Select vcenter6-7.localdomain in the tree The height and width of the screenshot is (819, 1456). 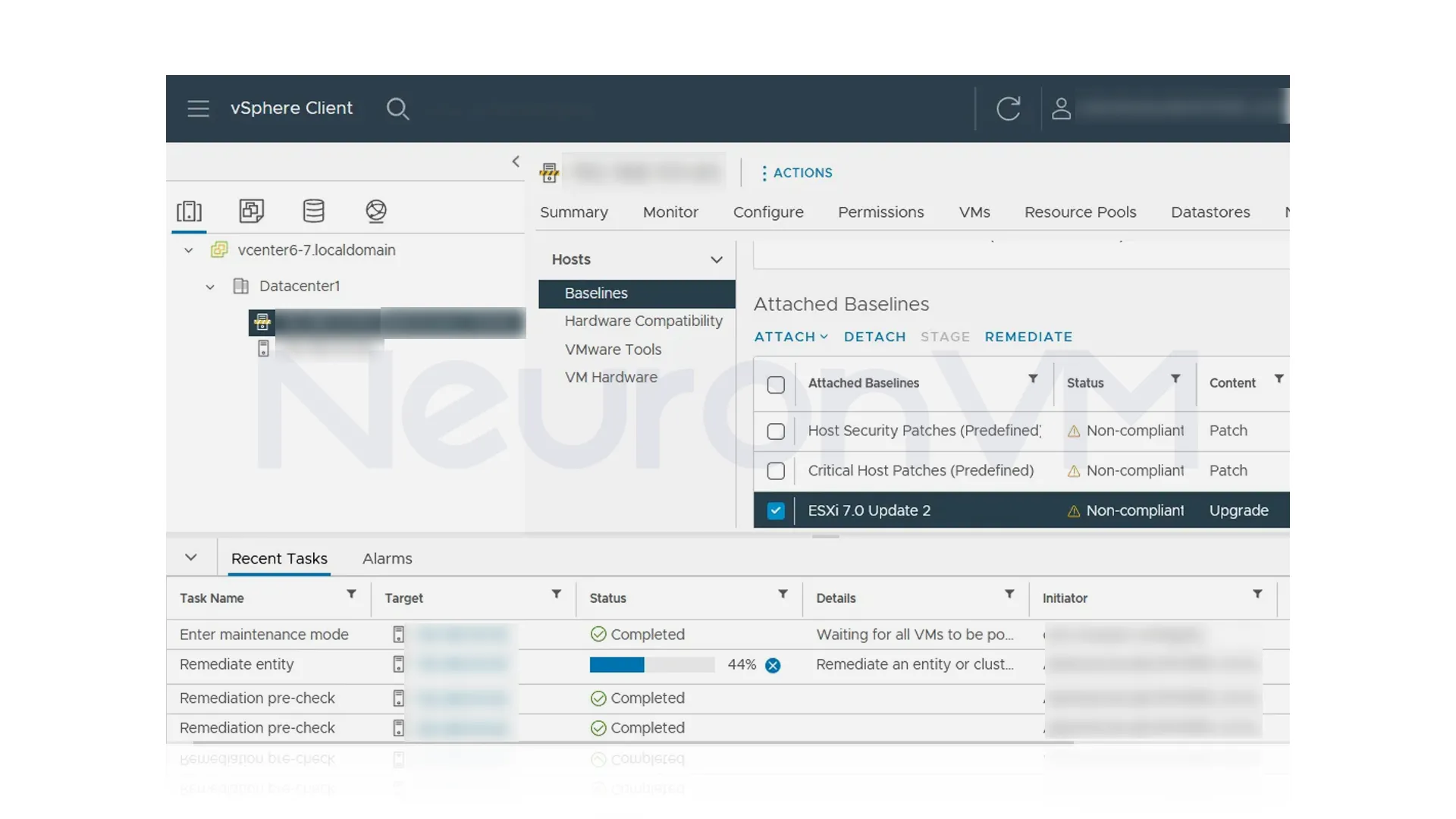click(316, 250)
